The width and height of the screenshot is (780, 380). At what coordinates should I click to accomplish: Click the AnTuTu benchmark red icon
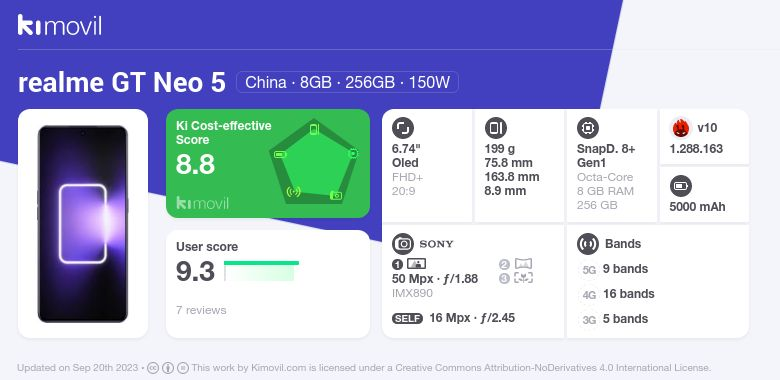click(x=681, y=128)
